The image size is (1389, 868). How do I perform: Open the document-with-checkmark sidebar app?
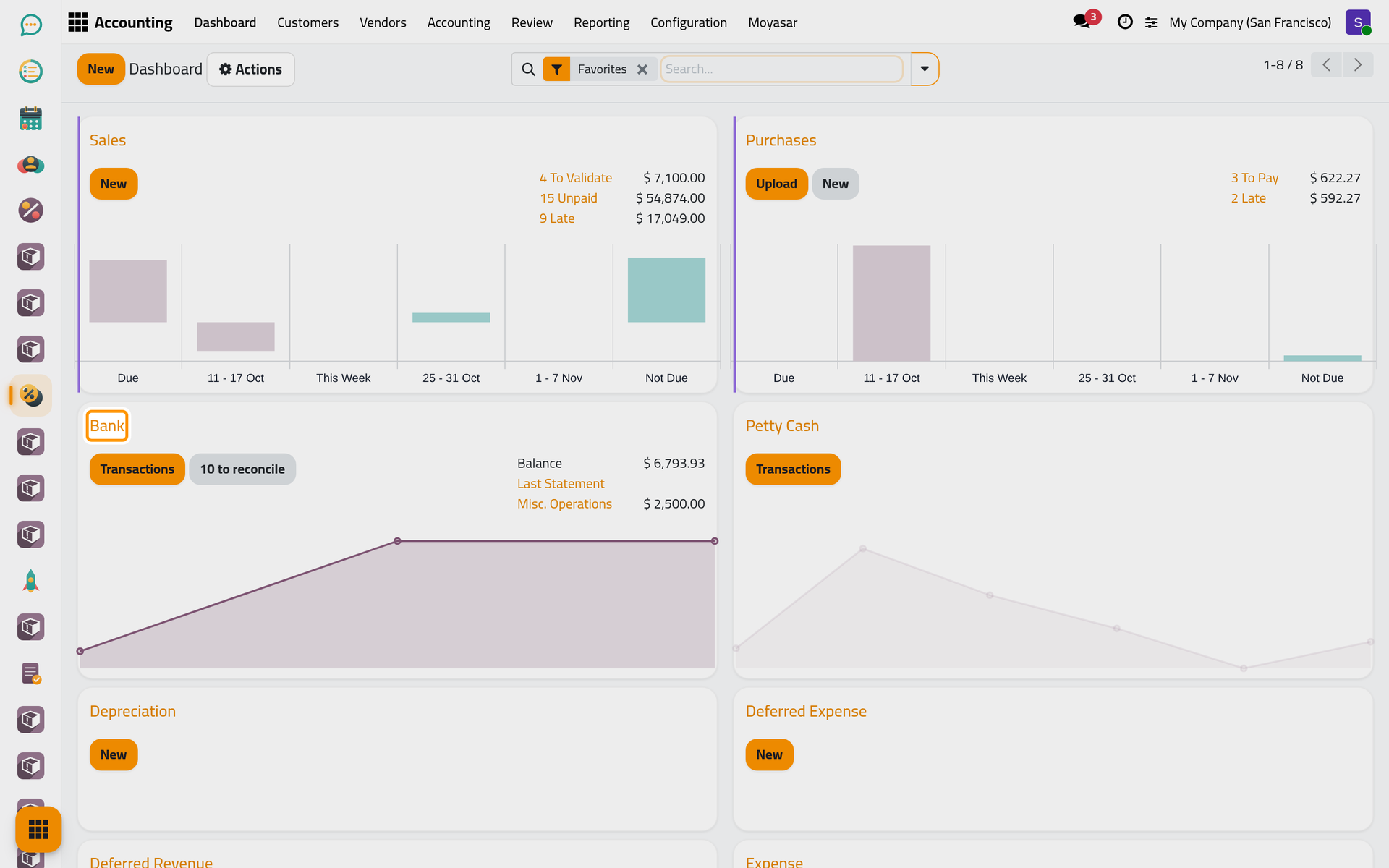[30, 673]
